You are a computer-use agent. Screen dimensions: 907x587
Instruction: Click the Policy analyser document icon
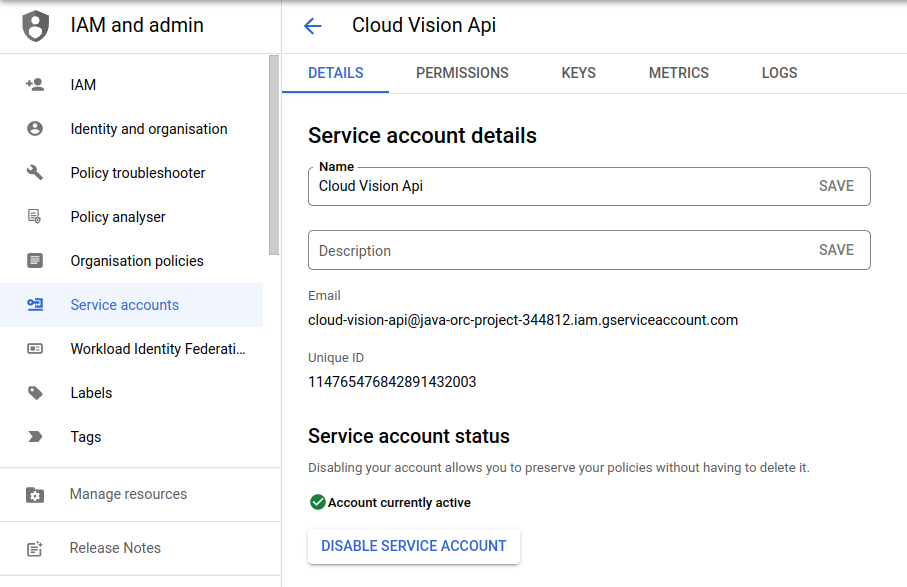pyautogui.click(x=35, y=217)
